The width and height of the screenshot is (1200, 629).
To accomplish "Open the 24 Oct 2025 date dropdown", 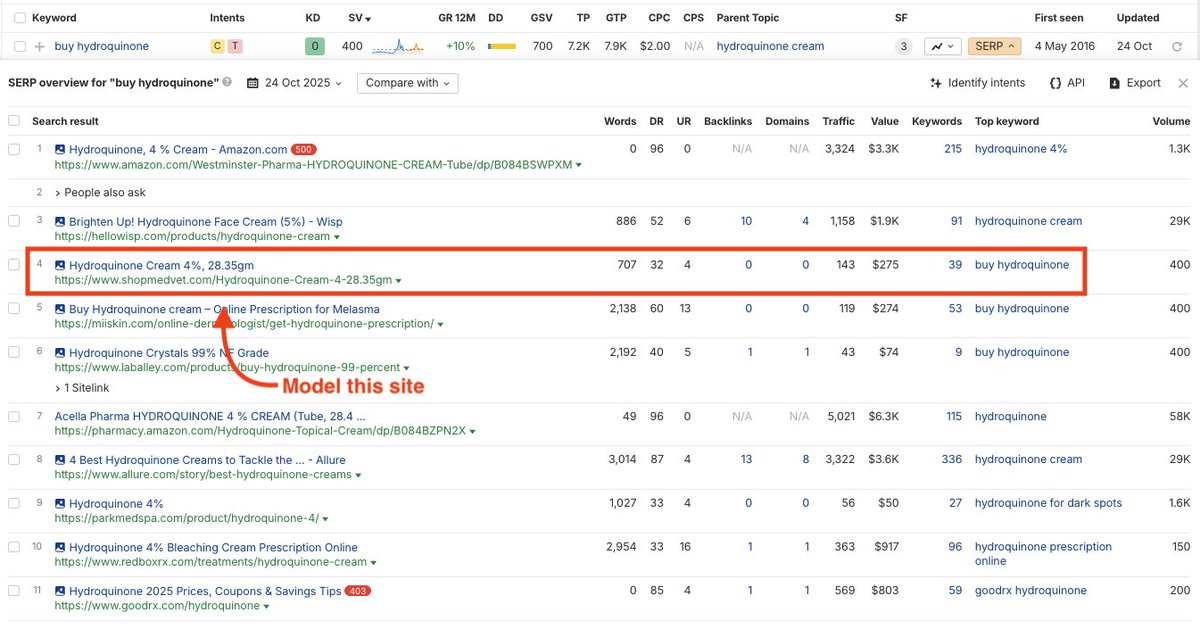I will pyautogui.click(x=294, y=83).
